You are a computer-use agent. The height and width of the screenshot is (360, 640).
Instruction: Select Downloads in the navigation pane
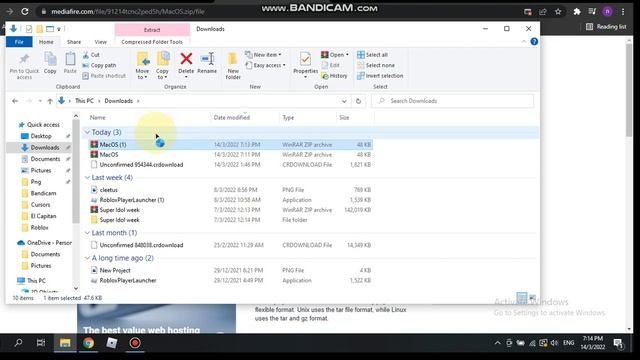pyautogui.click(x=45, y=147)
